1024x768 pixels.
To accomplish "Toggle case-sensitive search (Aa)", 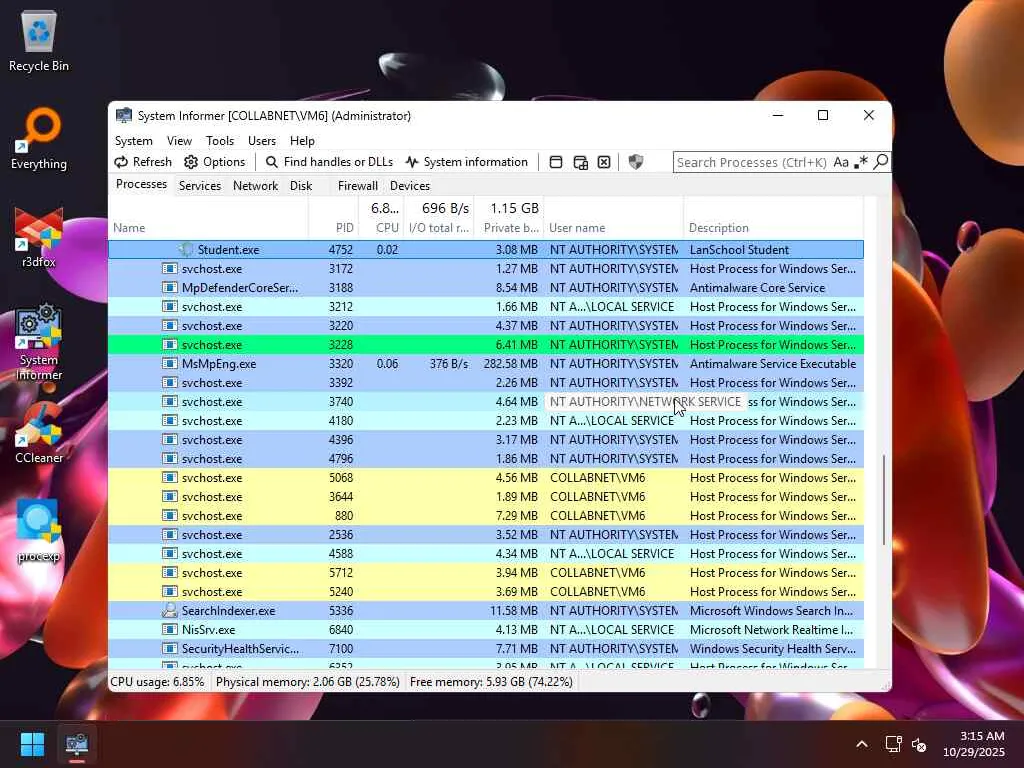I will pos(841,162).
